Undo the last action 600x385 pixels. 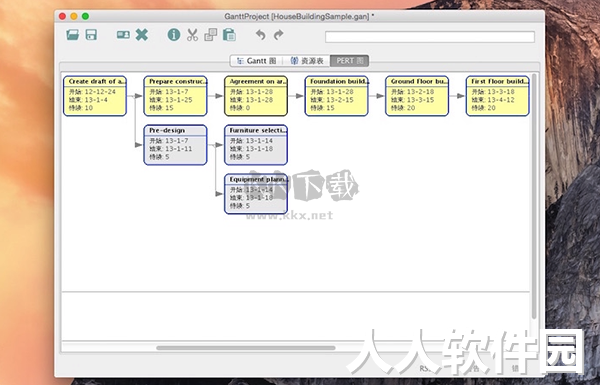(260, 35)
